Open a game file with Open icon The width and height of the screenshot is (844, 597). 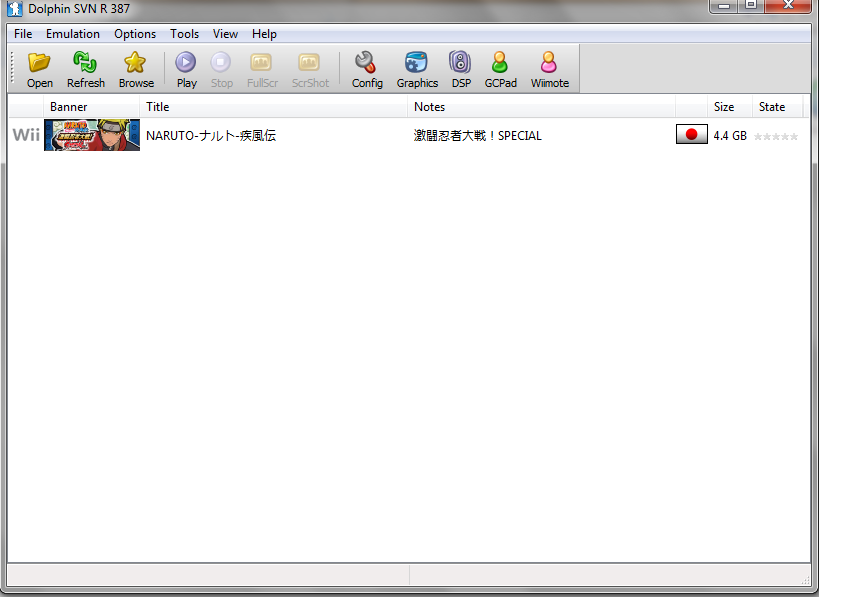tap(39, 70)
